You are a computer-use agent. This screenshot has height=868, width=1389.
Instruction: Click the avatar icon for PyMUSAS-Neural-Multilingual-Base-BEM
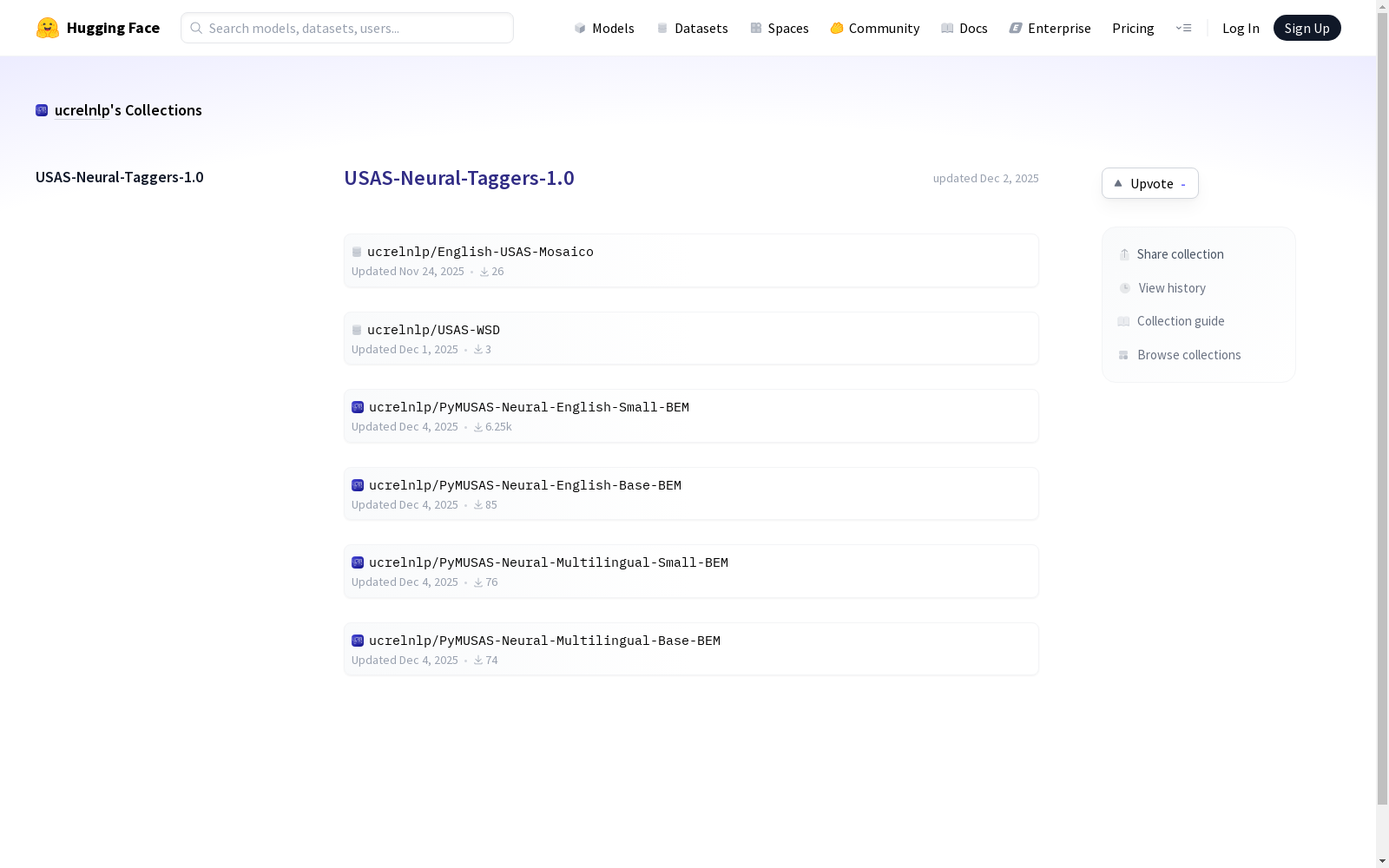tap(358, 641)
